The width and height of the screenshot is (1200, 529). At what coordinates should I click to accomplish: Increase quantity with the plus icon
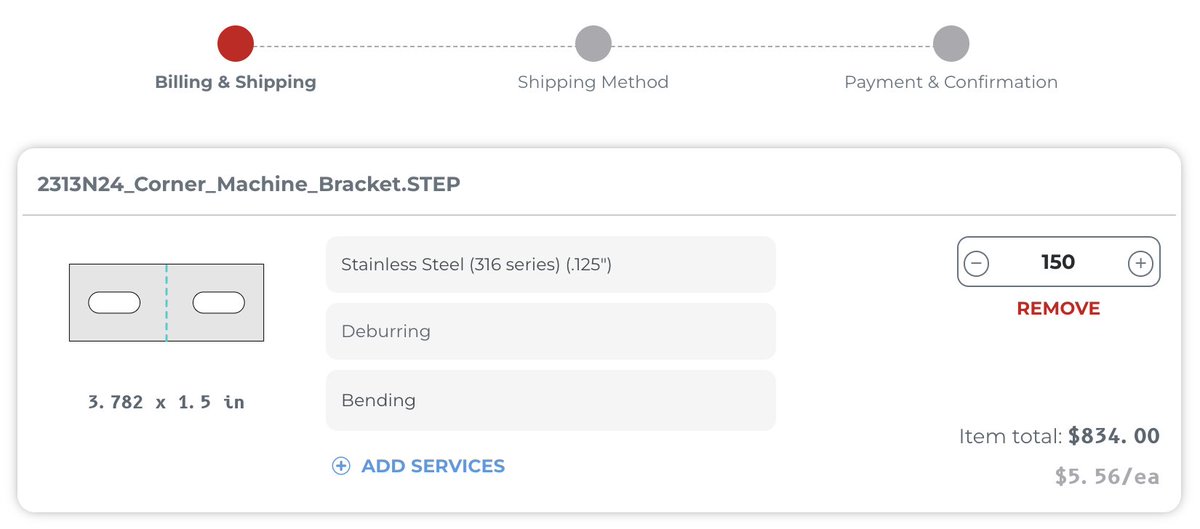coord(1140,263)
